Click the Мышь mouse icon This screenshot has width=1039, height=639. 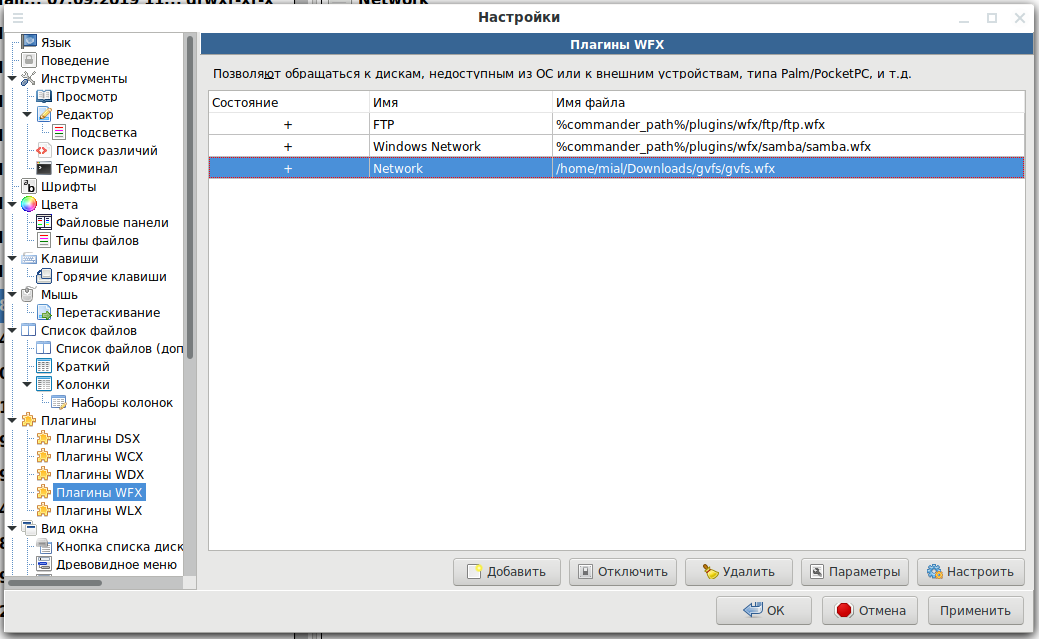pyautogui.click(x=28, y=294)
